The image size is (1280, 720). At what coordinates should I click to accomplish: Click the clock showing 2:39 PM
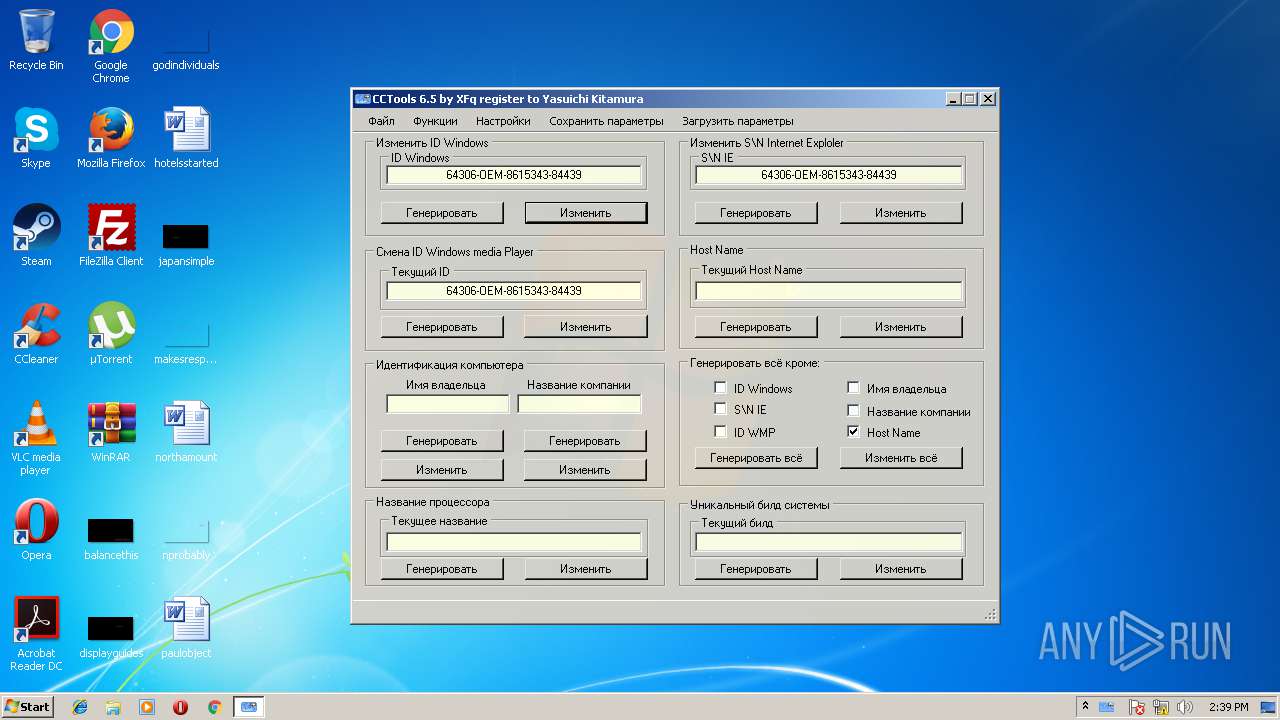pos(1228,707)
